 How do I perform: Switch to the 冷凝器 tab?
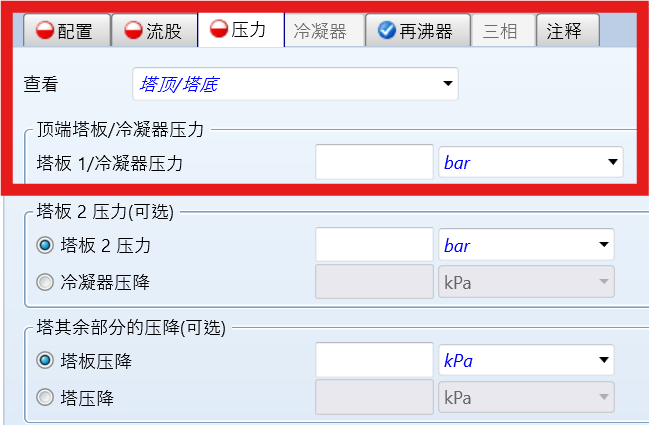tap(321, 31)
